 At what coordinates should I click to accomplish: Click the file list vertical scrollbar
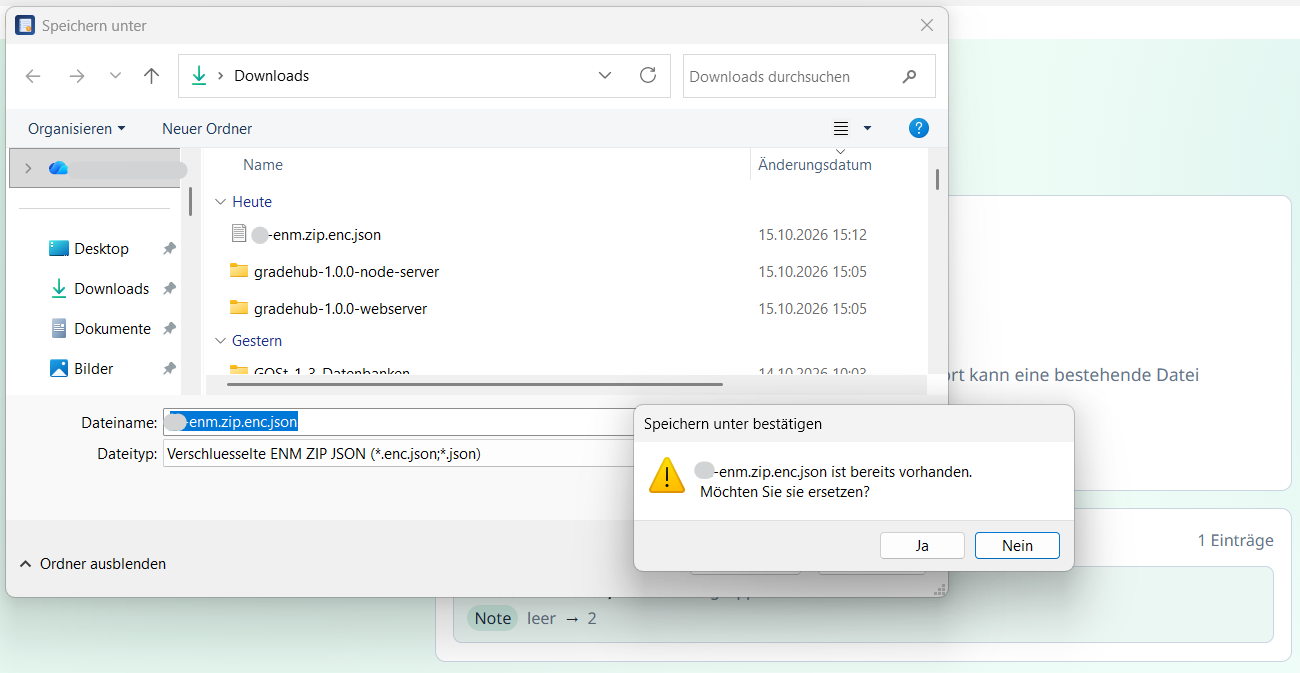tap(937, 179)
